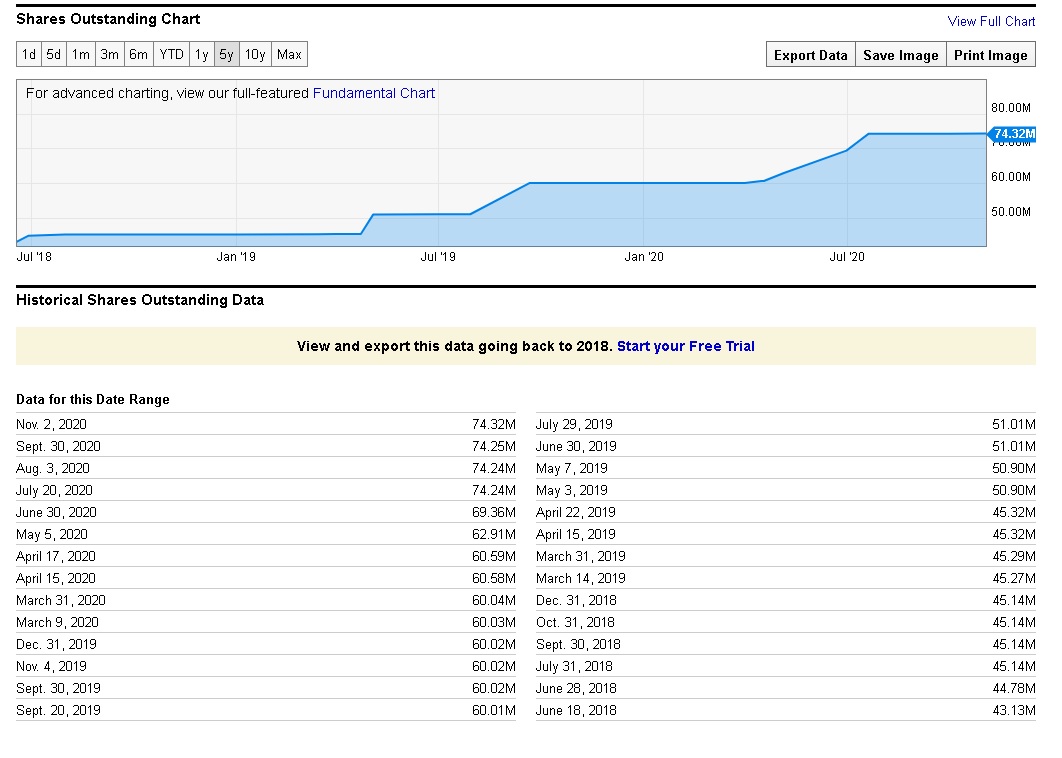Click the June 18, 2018 data row

pyautogui.click(x=785, y=710)
